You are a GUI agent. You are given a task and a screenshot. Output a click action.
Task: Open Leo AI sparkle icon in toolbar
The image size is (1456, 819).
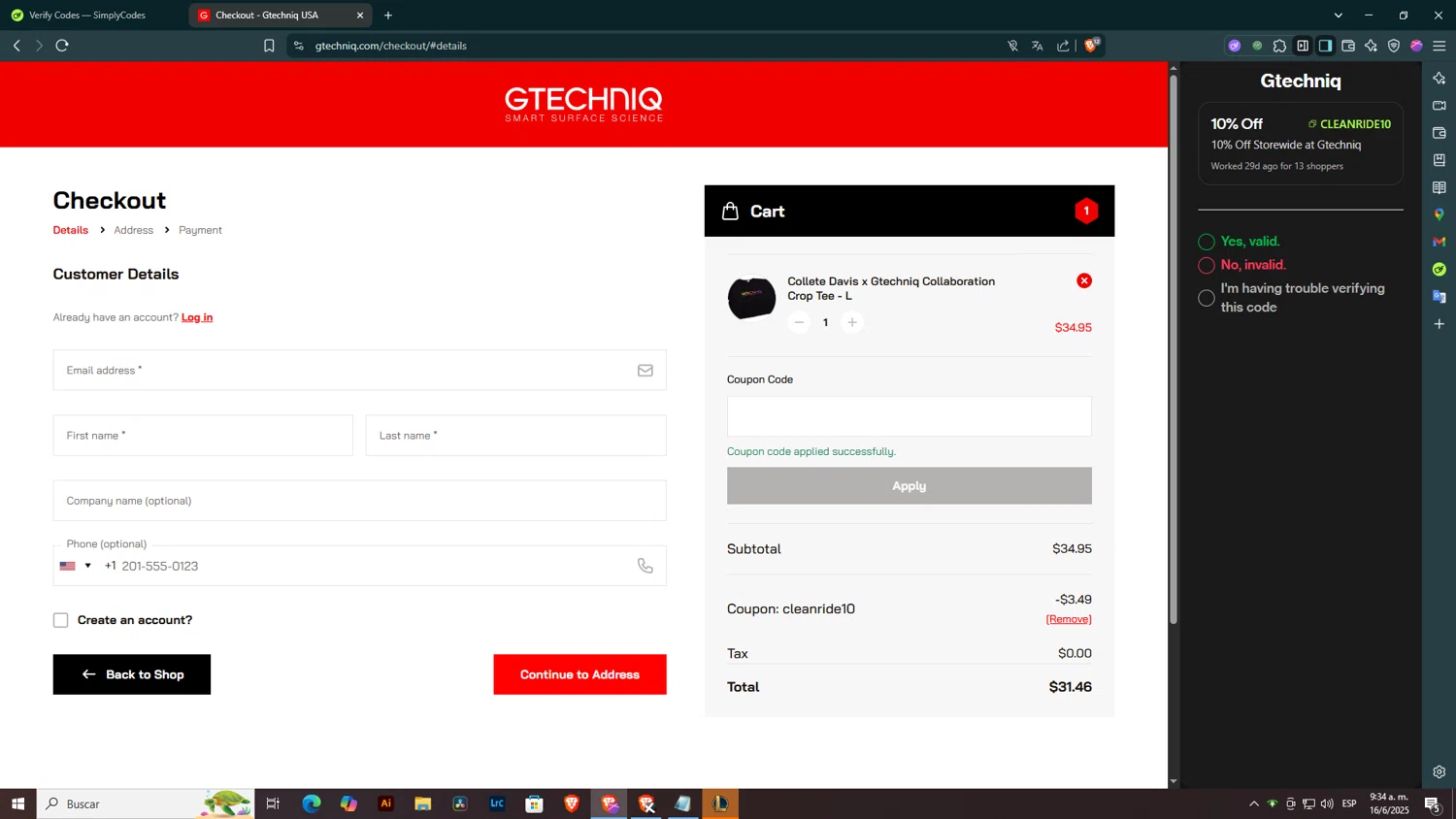point(1371,46)
